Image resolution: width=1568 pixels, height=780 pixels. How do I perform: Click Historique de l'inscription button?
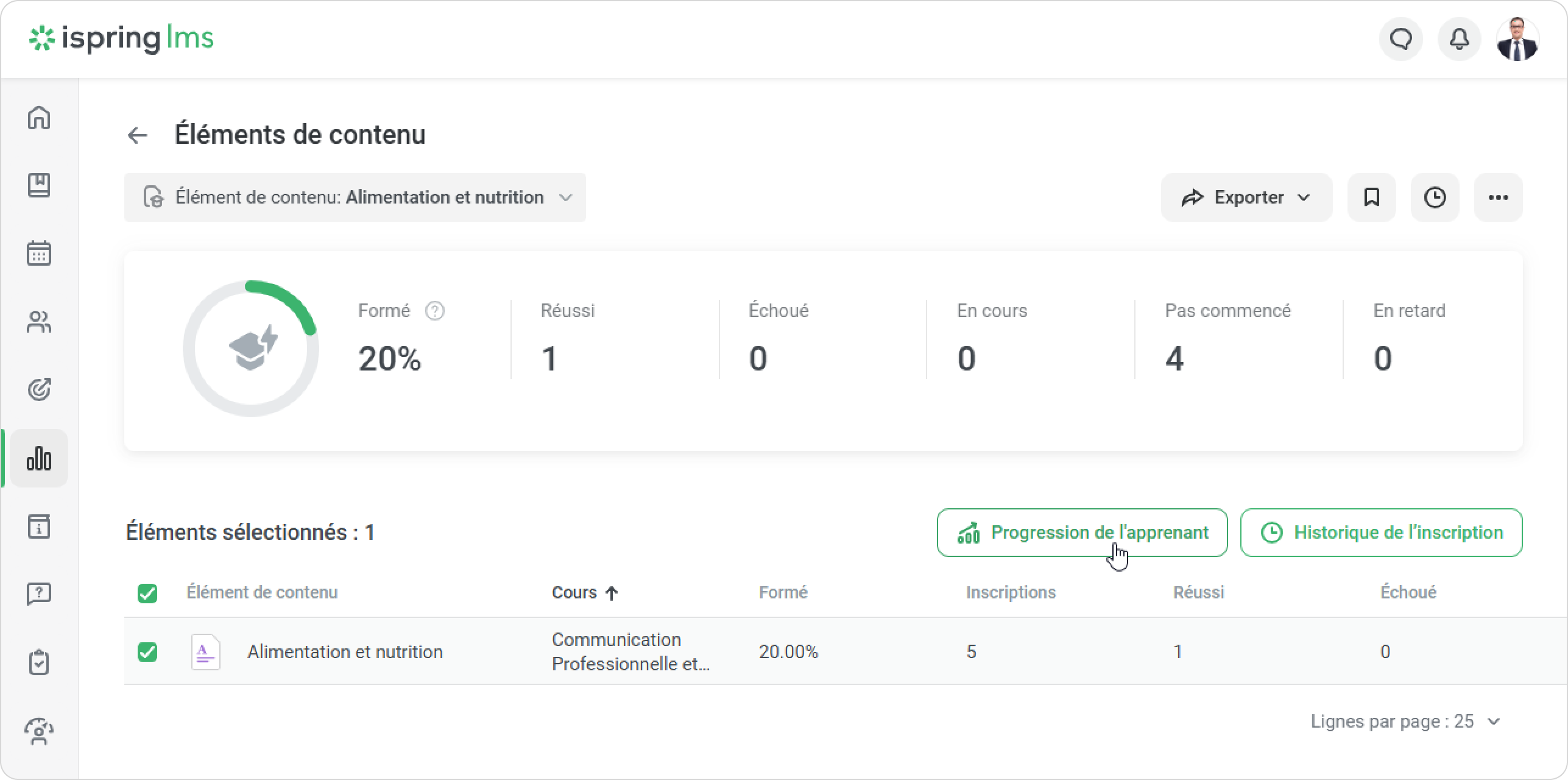pos(1381,533)
